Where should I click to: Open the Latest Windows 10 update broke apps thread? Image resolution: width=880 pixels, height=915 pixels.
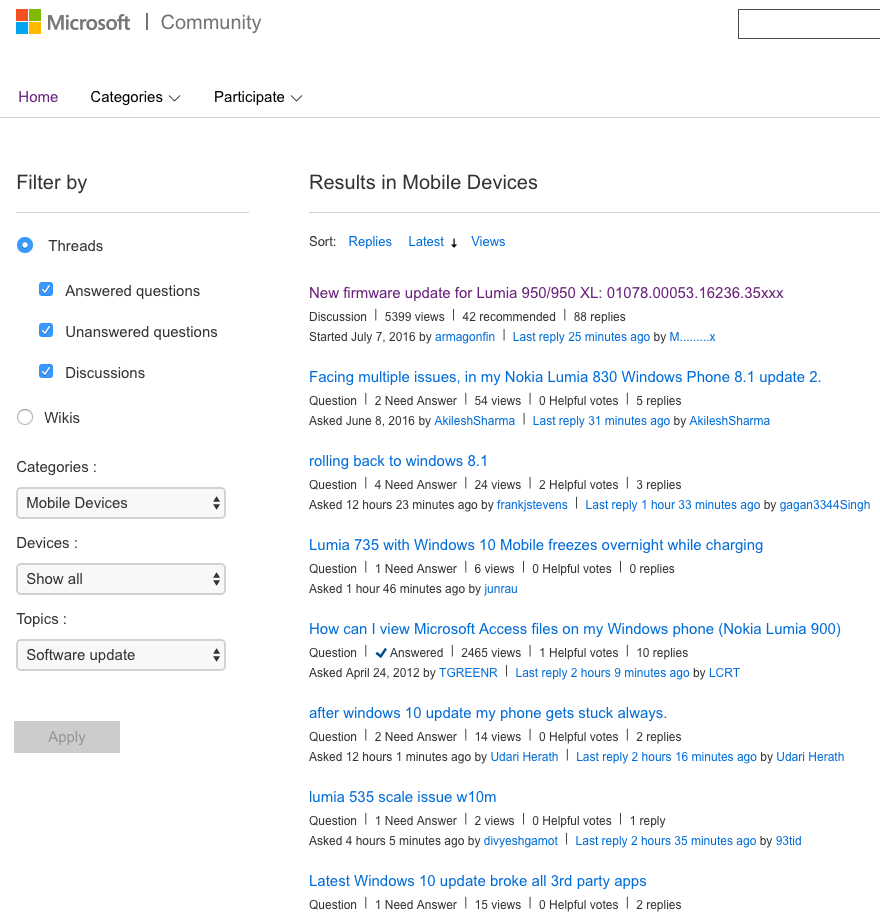point(477,881)
